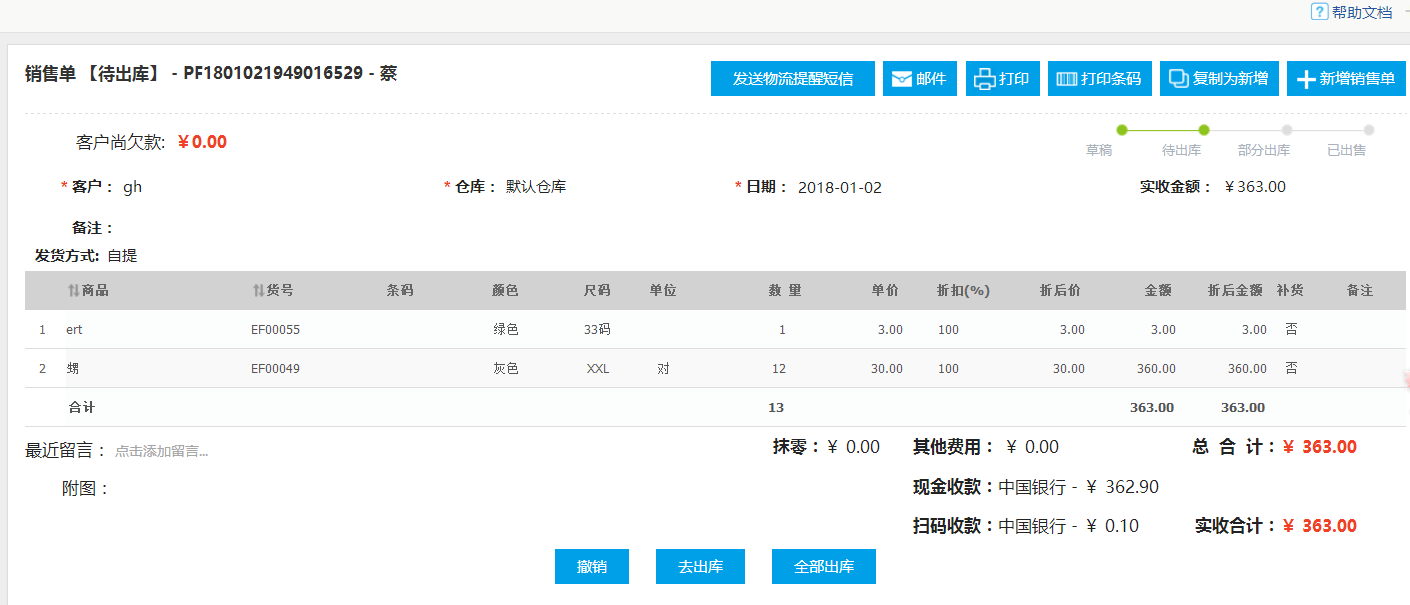Click the 全部出库 button
Image resolution: width=1410 pixels, height=605 pixels.
click(824, 566)
